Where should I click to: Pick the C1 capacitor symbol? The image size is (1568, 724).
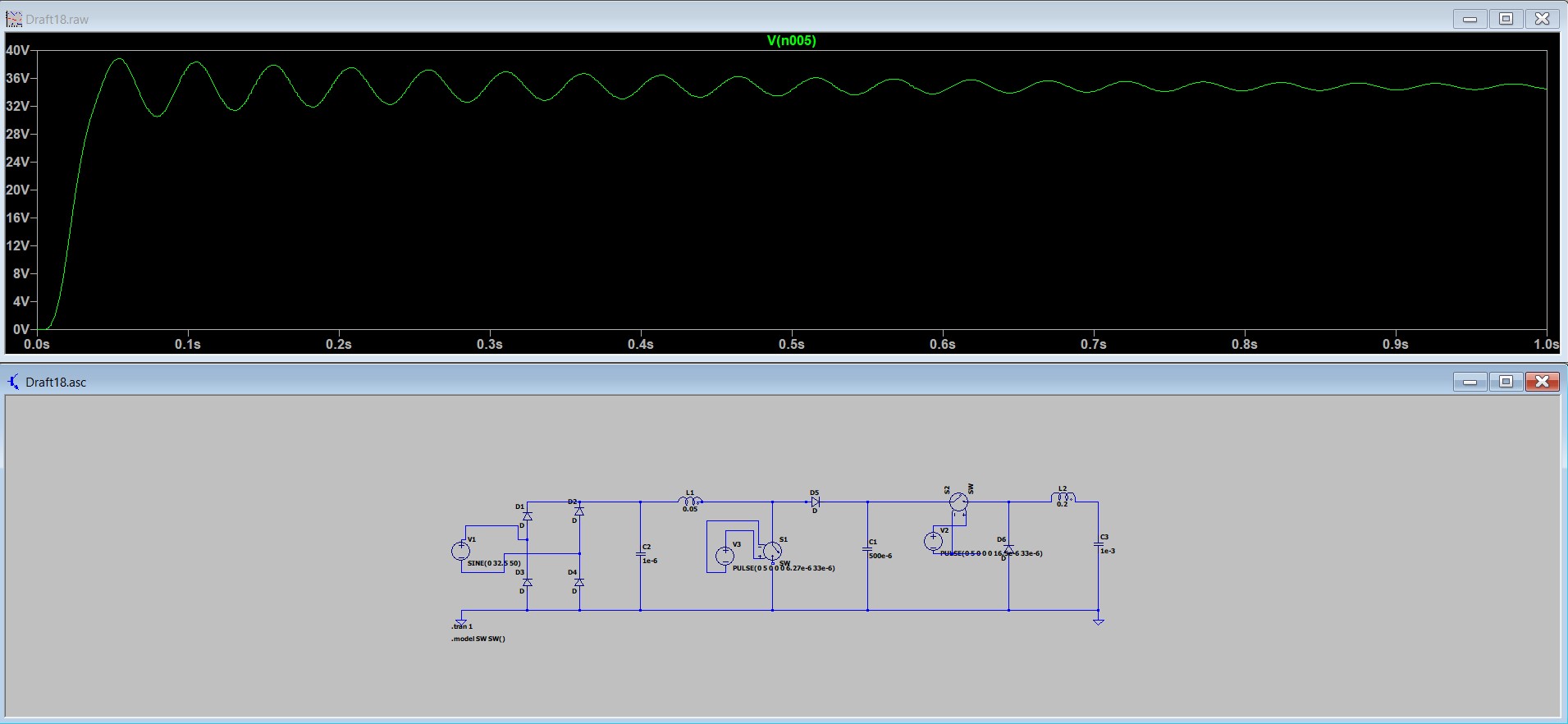[x=867, y=550]
